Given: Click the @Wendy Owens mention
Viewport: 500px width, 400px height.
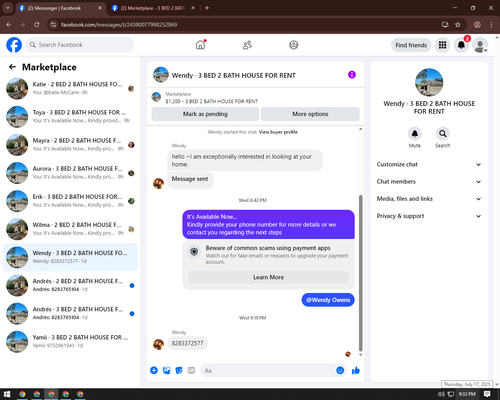Looking at the screenshot, I should 328,300.
